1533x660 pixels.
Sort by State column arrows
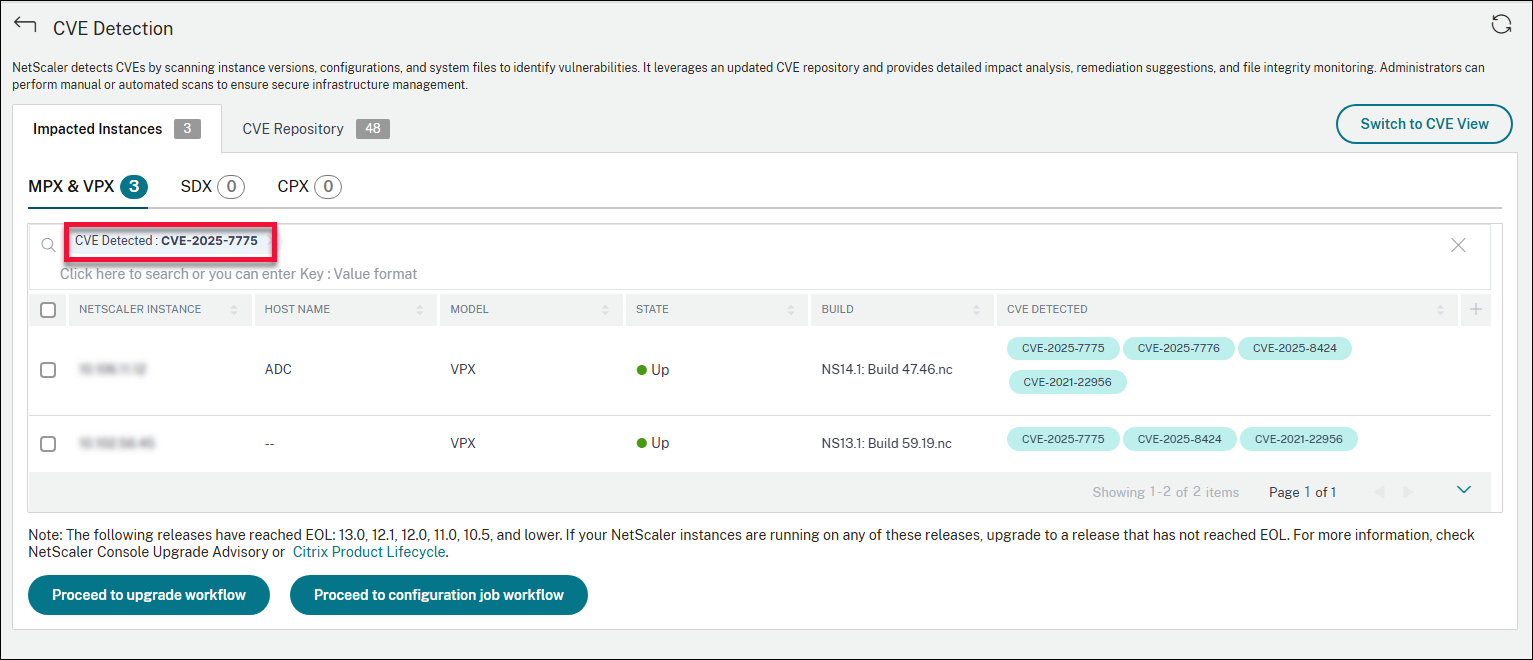point(790,310)
